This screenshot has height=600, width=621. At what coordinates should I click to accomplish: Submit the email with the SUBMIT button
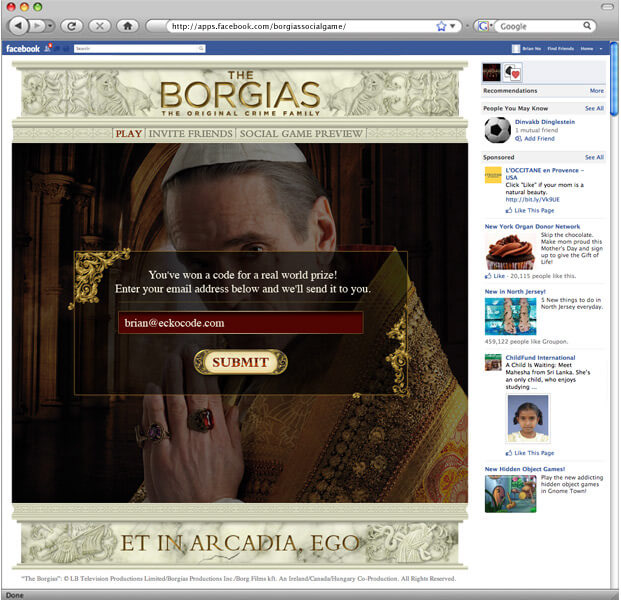click(x=240, y=362)
